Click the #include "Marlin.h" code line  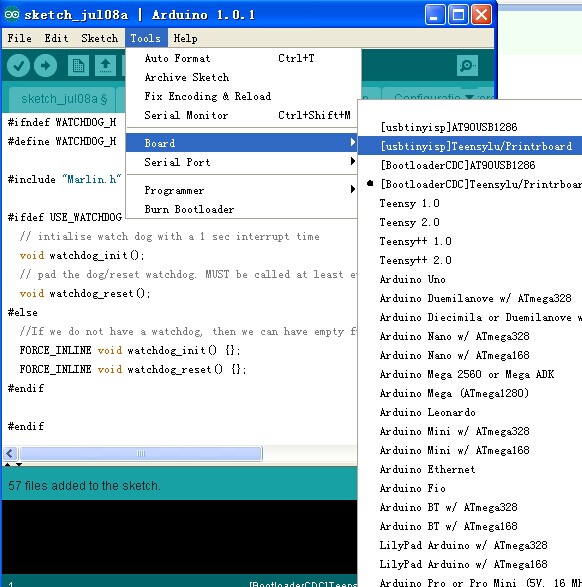click(x=64, y=179)
